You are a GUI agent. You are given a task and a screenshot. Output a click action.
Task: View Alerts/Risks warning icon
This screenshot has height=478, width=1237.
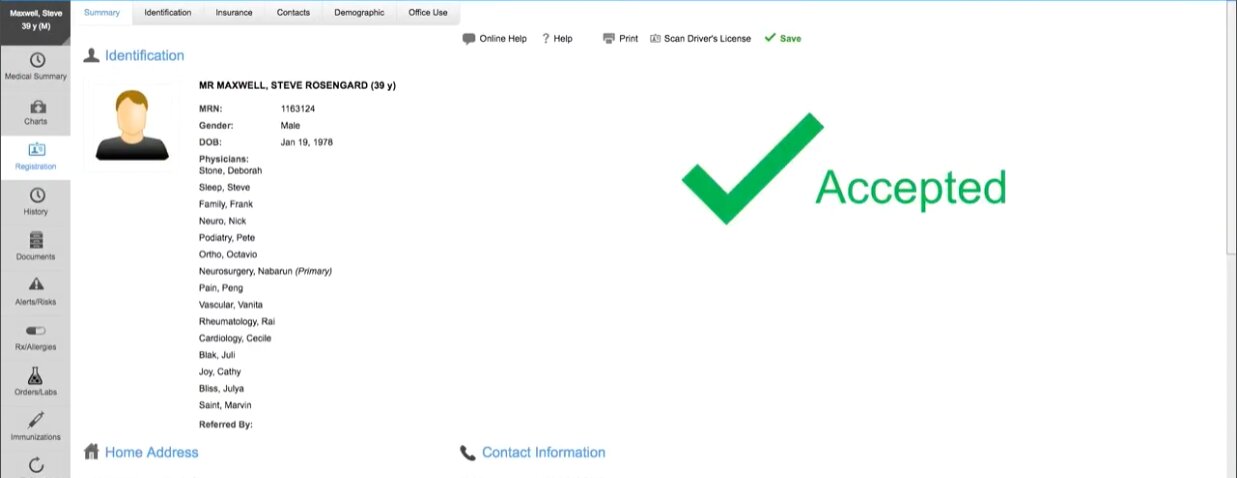tap(35, 287)
